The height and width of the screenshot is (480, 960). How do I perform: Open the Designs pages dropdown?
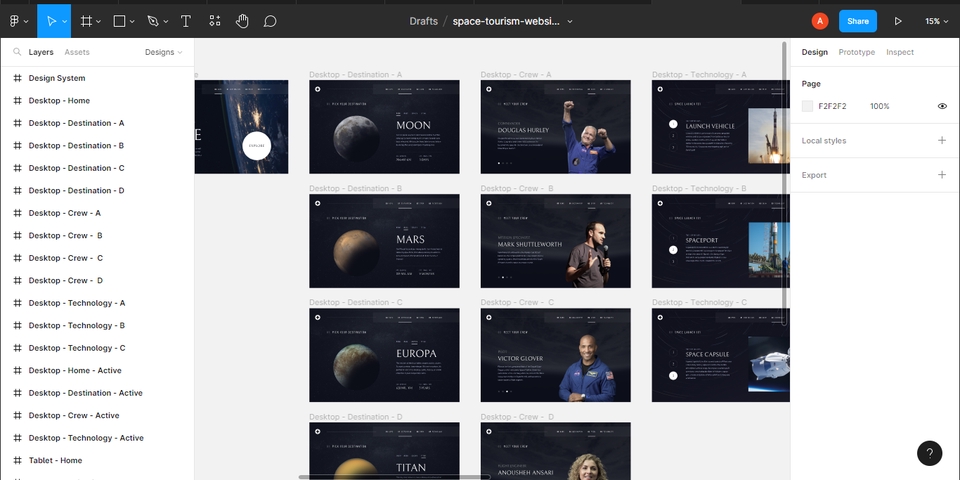(163, 52)
